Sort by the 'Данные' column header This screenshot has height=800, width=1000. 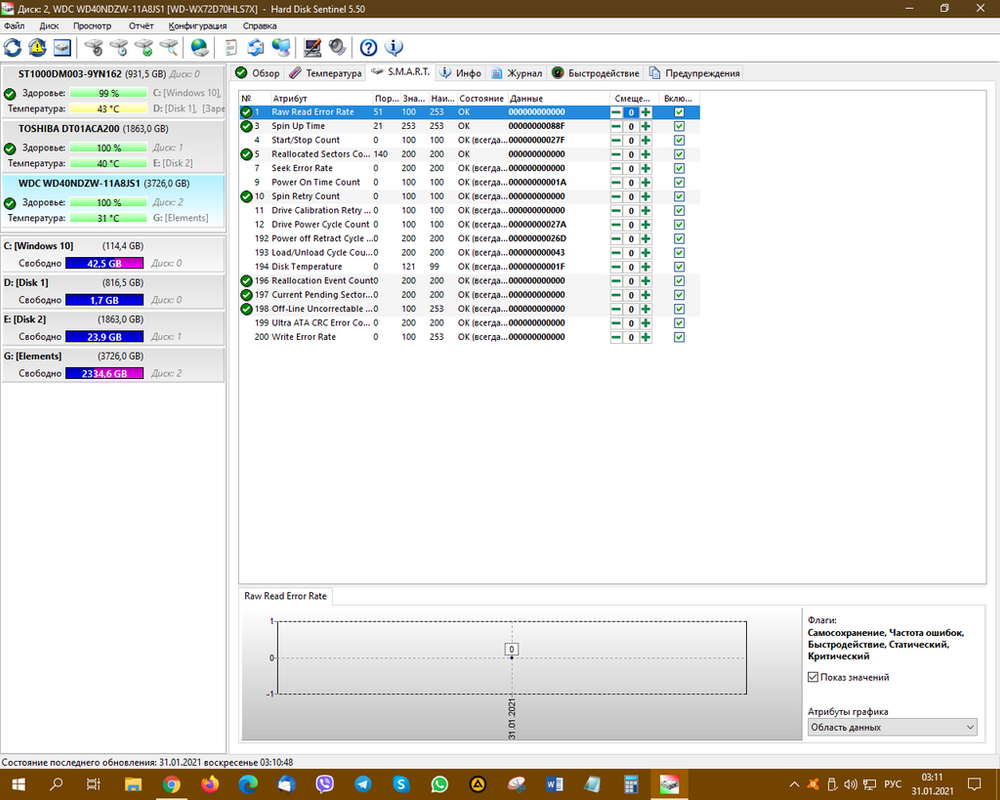pos(558,98)
